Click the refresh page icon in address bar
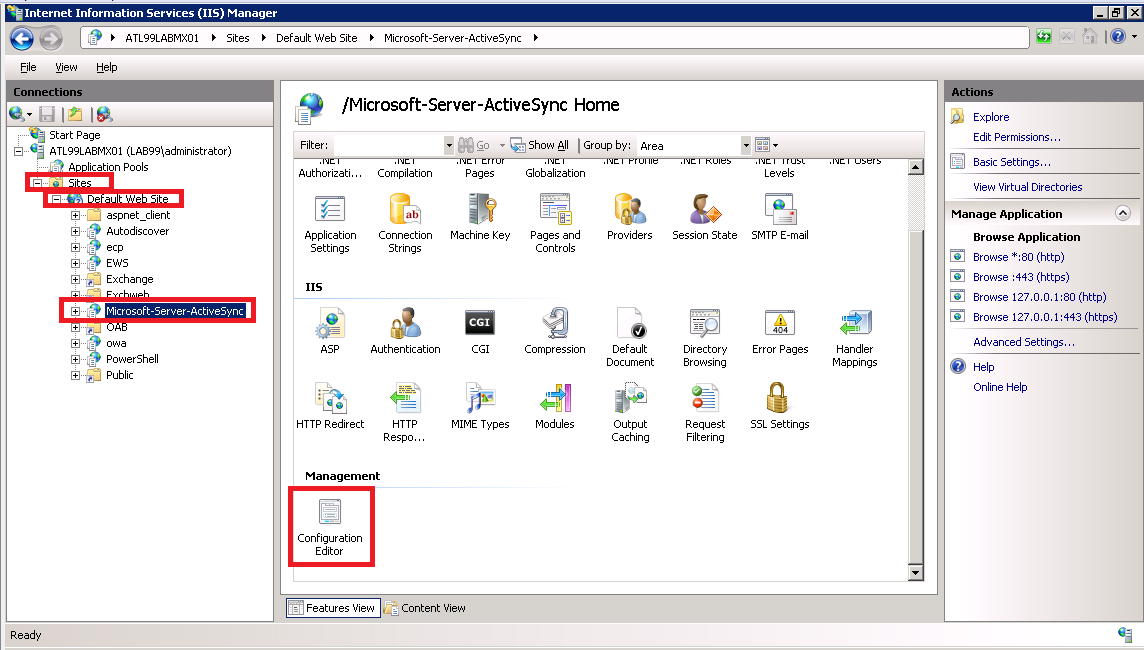The image size is (1144, 650). (x=1044, y=36)
